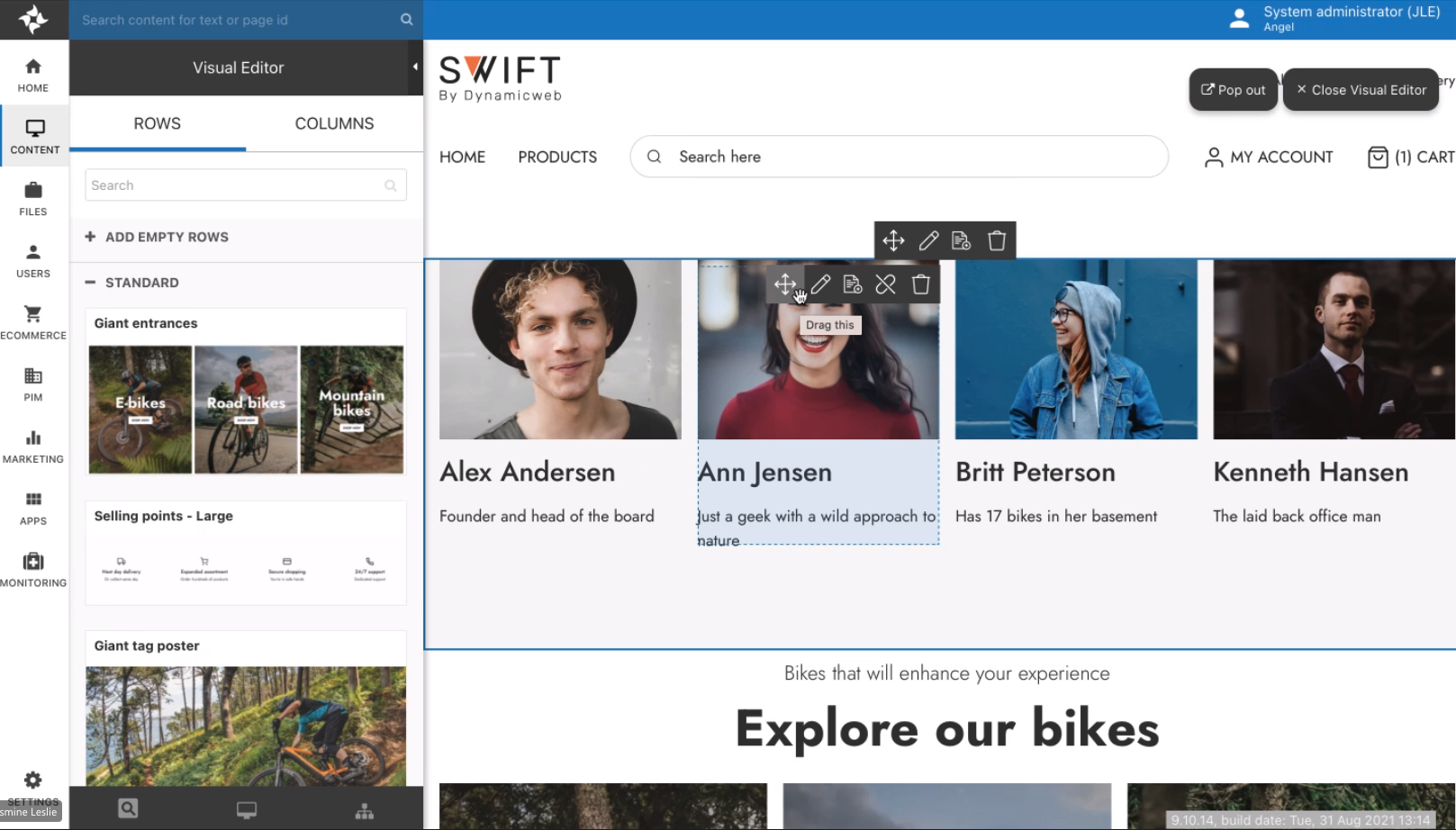Image resolution: width=1456 pixels, height=830 pixels.
Task: Select the move row tool
Action: click(893, 240)
